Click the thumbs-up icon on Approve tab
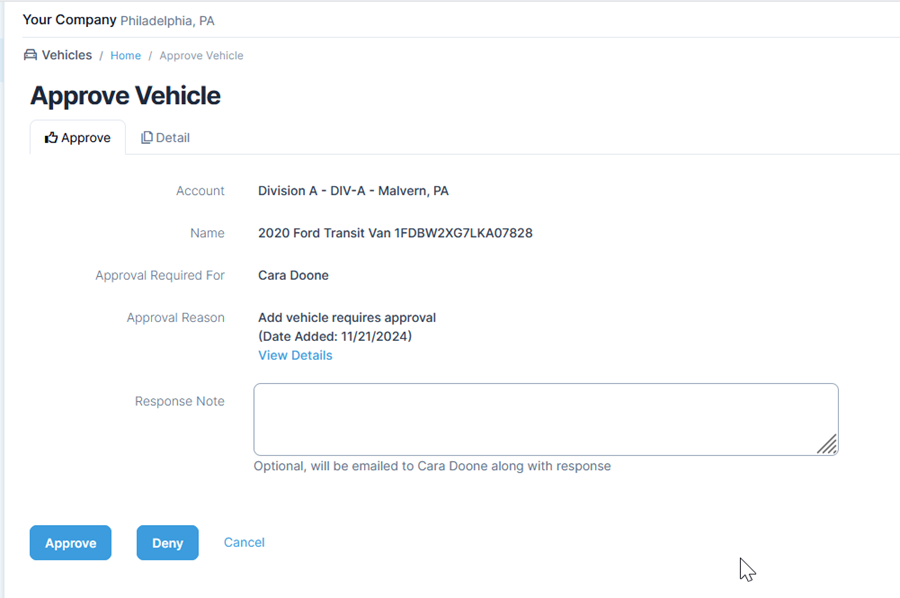900x598 pixels. coord(51,138)
